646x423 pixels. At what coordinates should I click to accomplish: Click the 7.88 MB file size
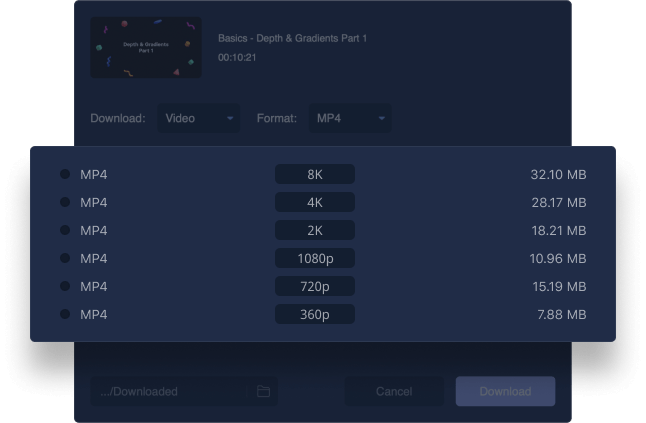[562, 315]
